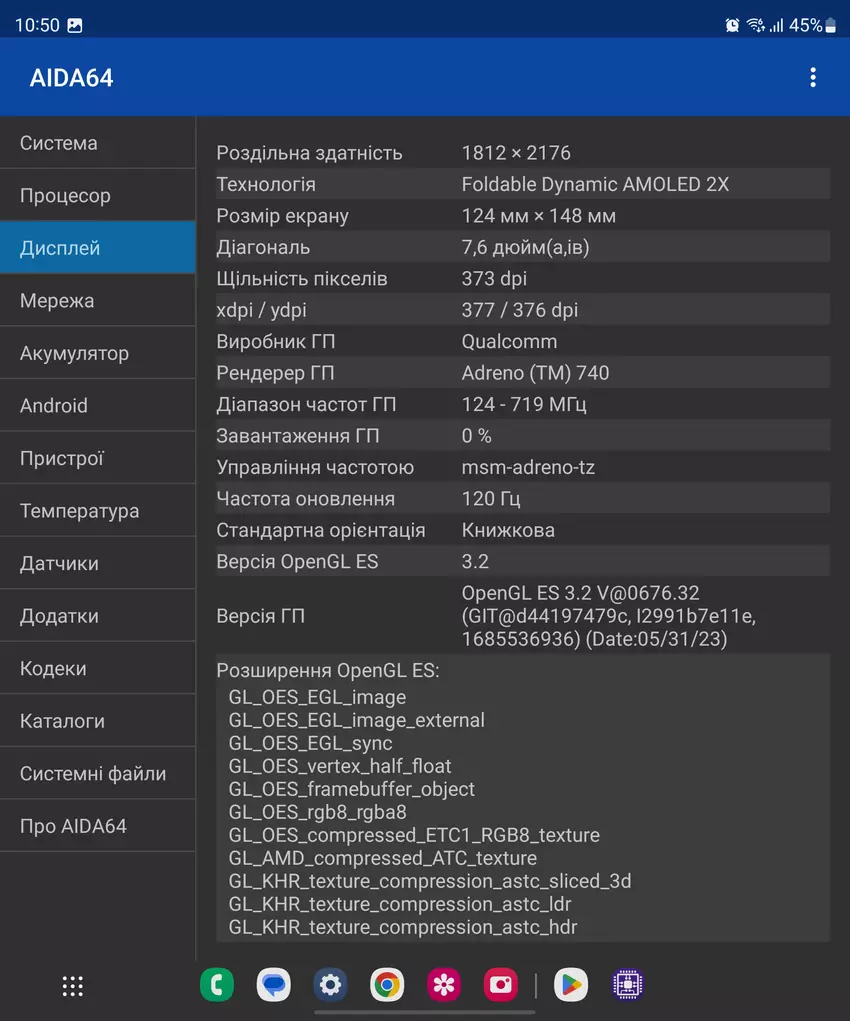Switch to the Система section

[97, 143]
